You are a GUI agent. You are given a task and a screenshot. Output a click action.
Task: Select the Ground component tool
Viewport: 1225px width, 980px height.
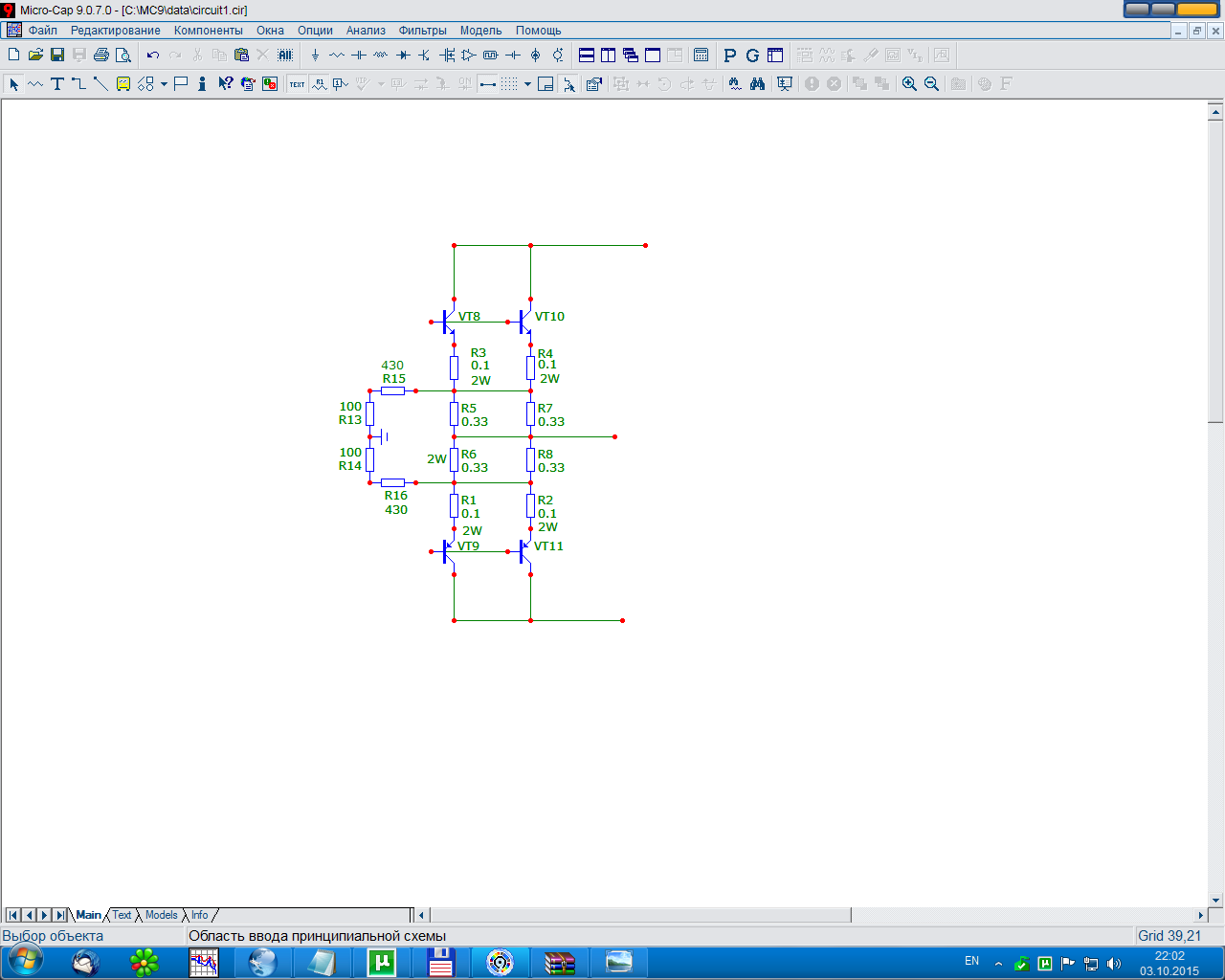tap(315, 56)
